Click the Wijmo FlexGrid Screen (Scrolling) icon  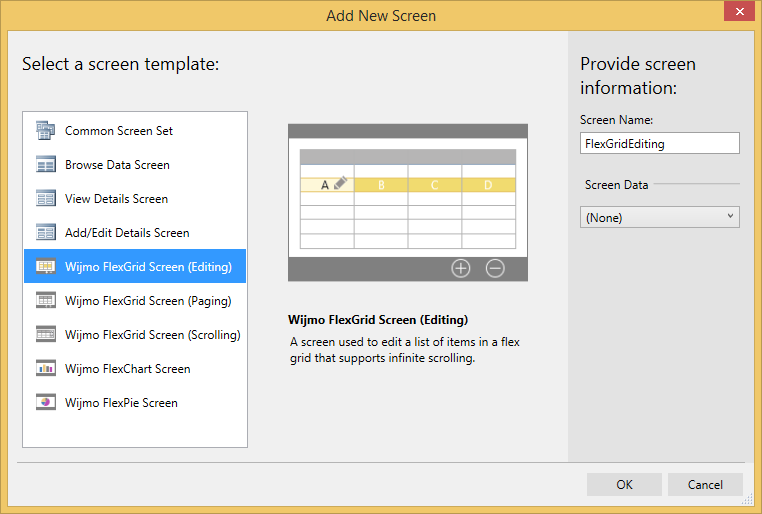[x=45, y=334]
